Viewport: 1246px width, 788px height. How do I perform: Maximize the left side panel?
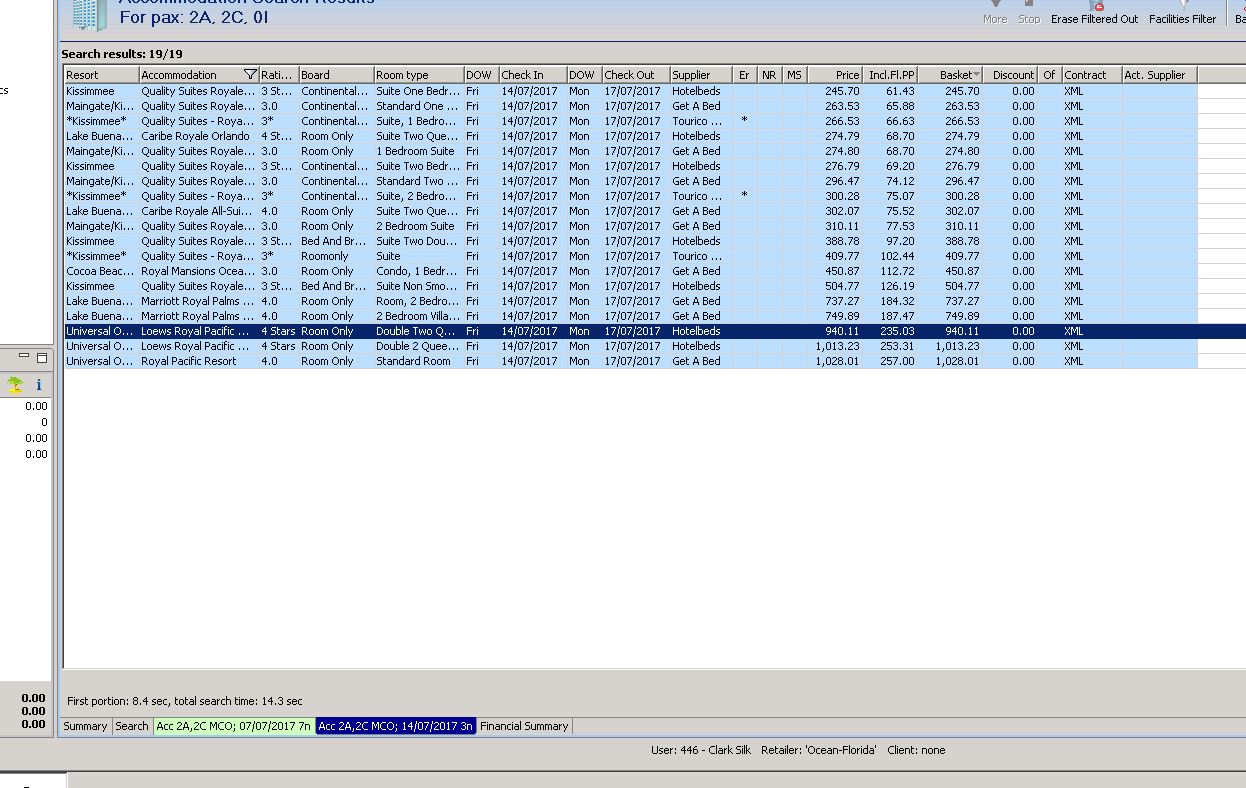pyautogui.click(x=42, y=357)
